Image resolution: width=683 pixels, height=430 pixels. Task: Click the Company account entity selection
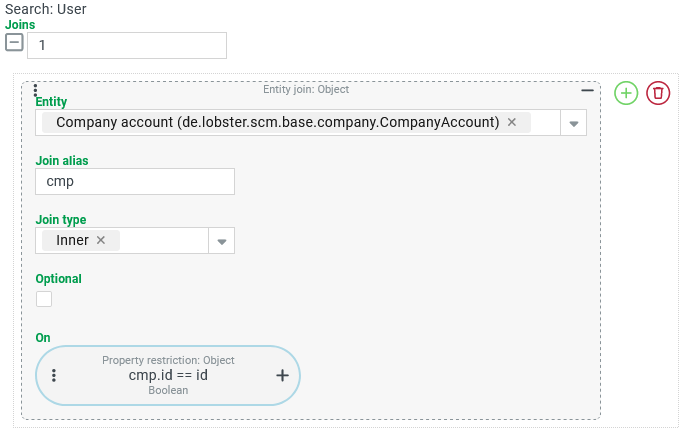pyautogui.click(x=277, y=122)
